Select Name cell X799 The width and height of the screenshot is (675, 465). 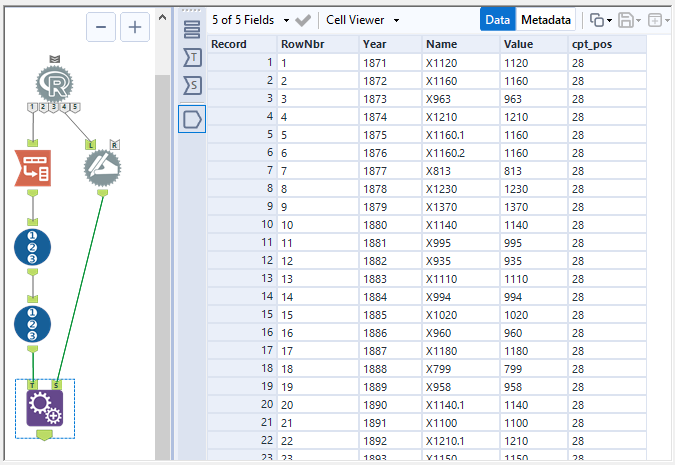click(461, 369)
